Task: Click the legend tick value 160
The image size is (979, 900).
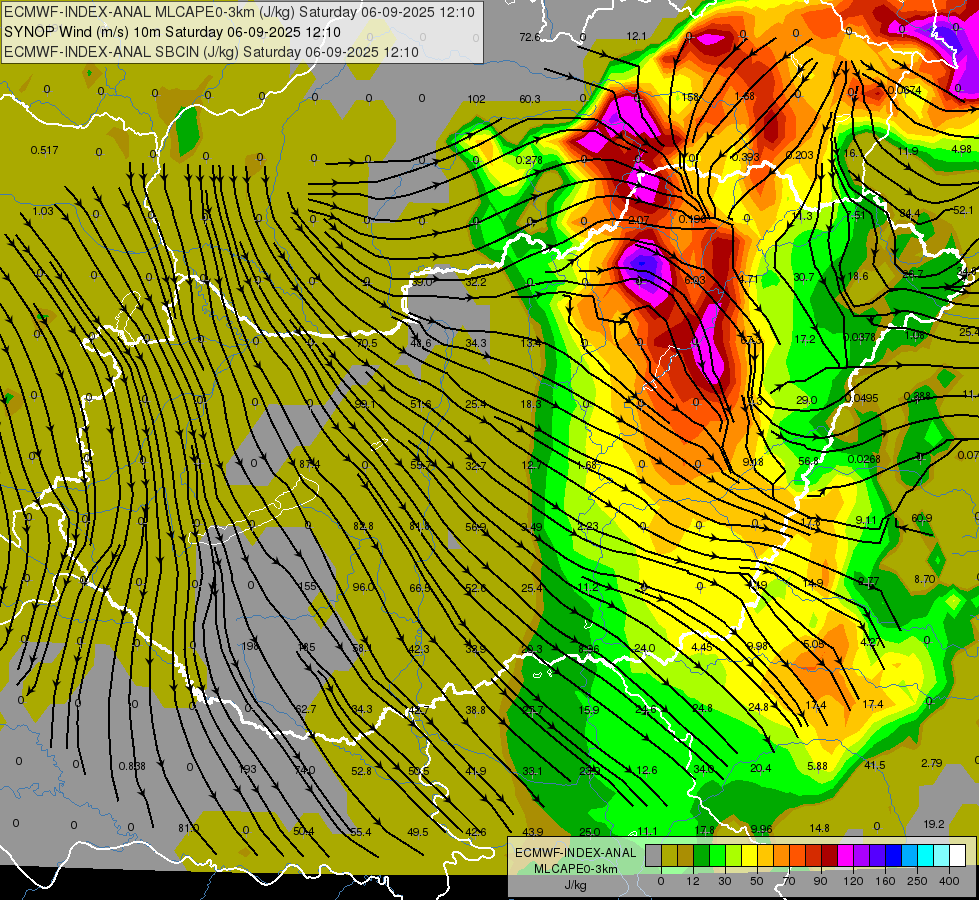Action: (x=885, y=881)
